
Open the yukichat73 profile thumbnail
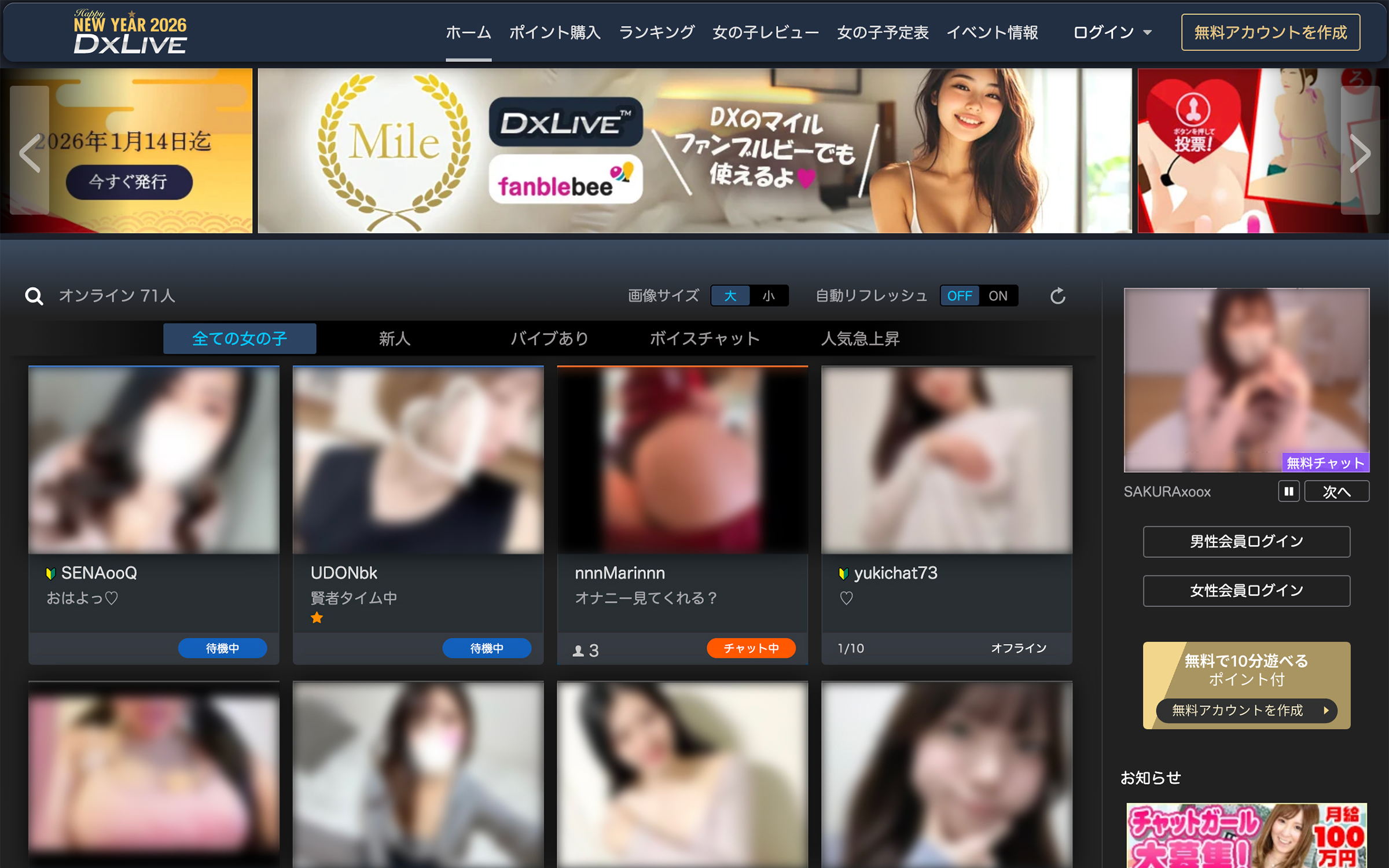[946, 460]
